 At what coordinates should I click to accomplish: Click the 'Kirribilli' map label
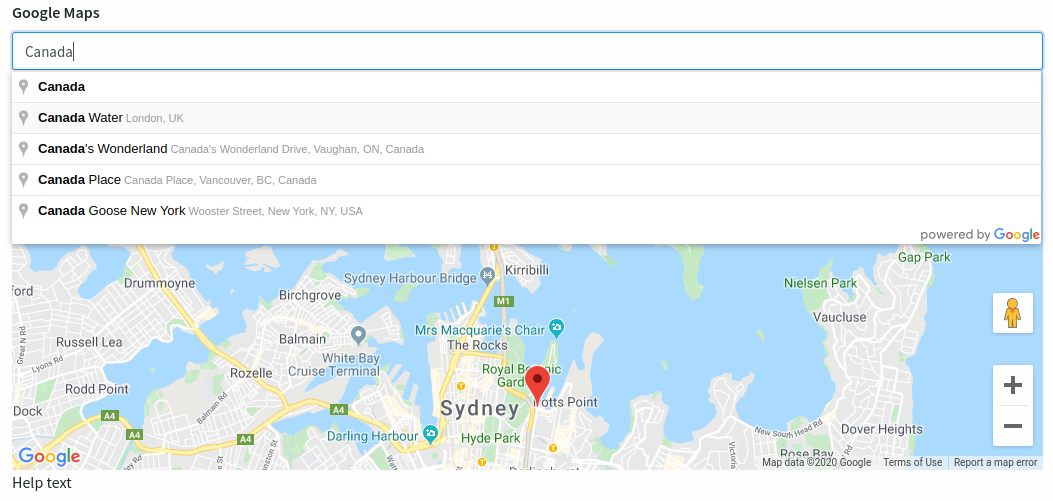point(526,269)
